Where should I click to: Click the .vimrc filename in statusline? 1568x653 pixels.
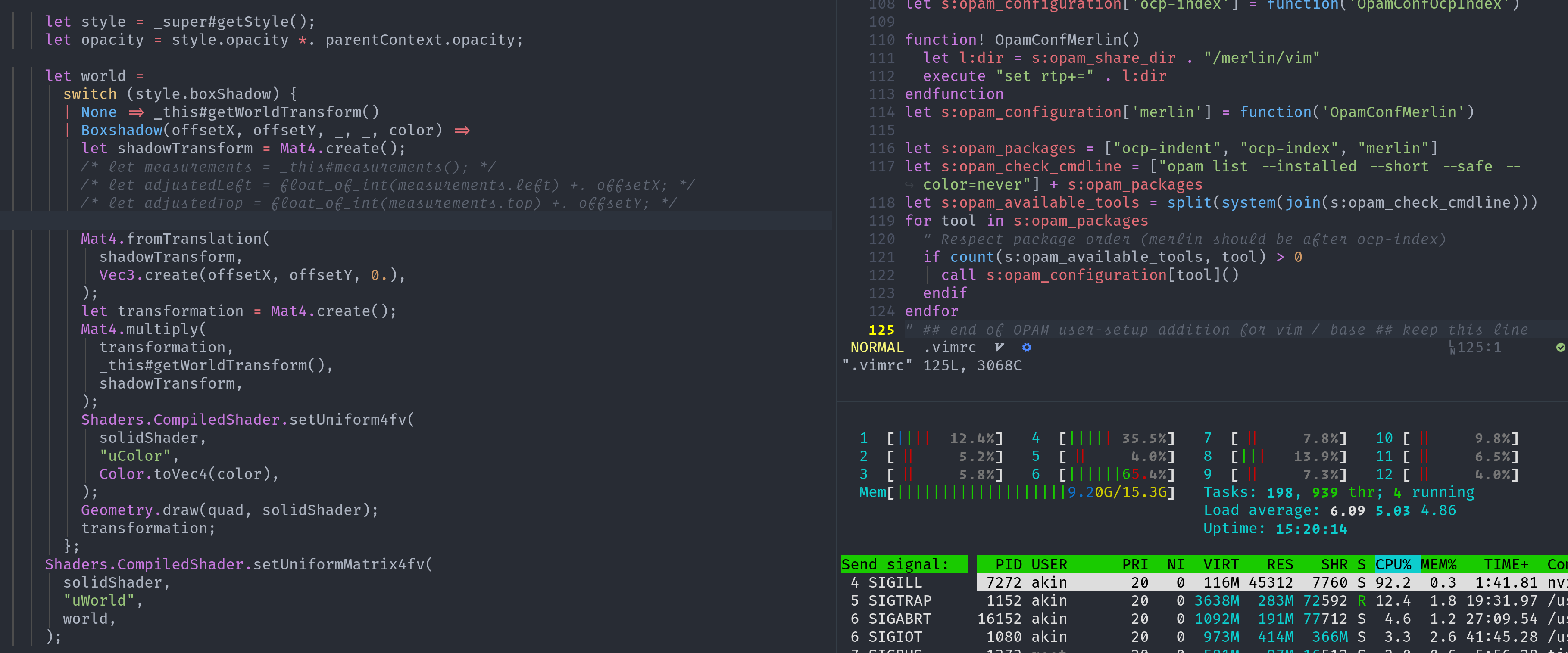(x=950, y=348)
